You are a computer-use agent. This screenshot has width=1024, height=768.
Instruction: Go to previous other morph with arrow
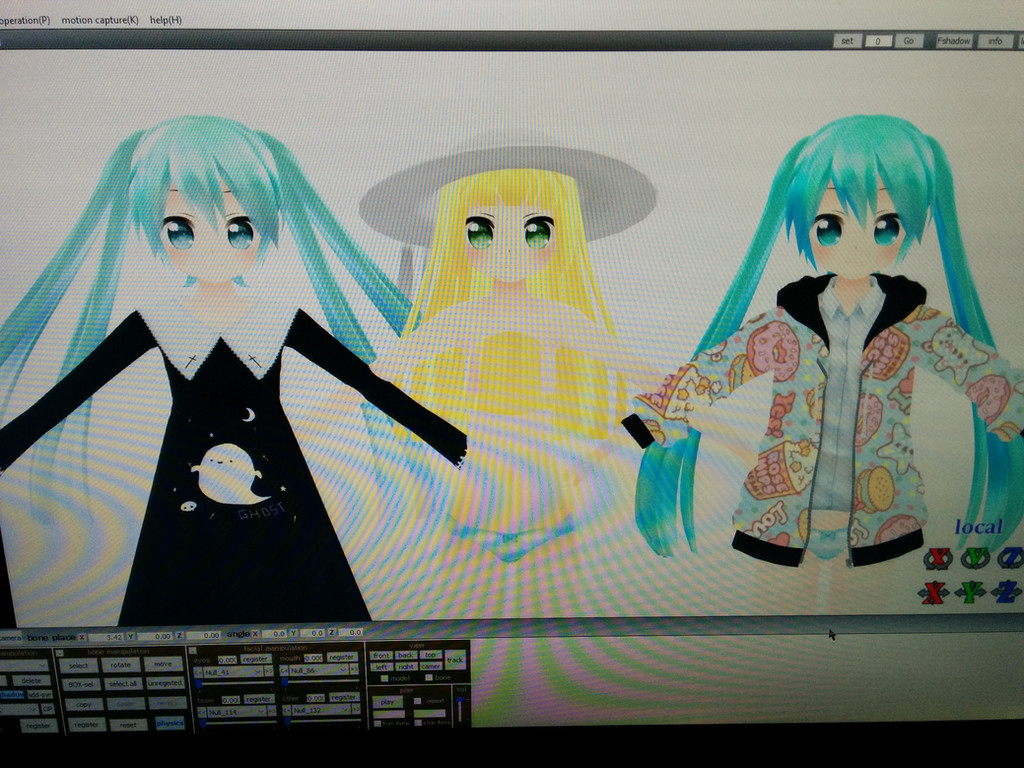coord(287,710)
